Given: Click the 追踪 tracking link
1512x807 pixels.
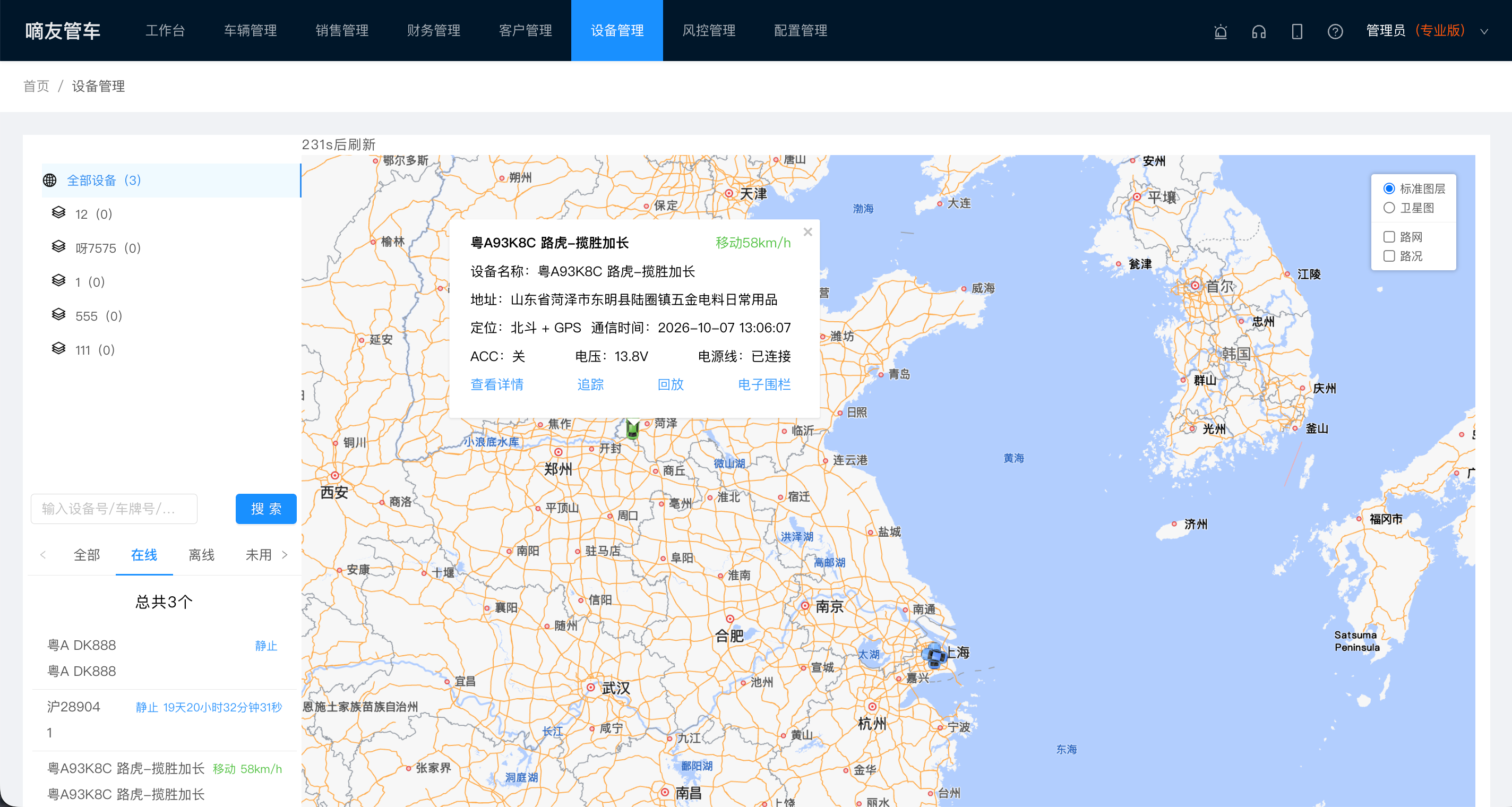Looking at the screenshot, I should pyautogui.click(x=590, y=384).
